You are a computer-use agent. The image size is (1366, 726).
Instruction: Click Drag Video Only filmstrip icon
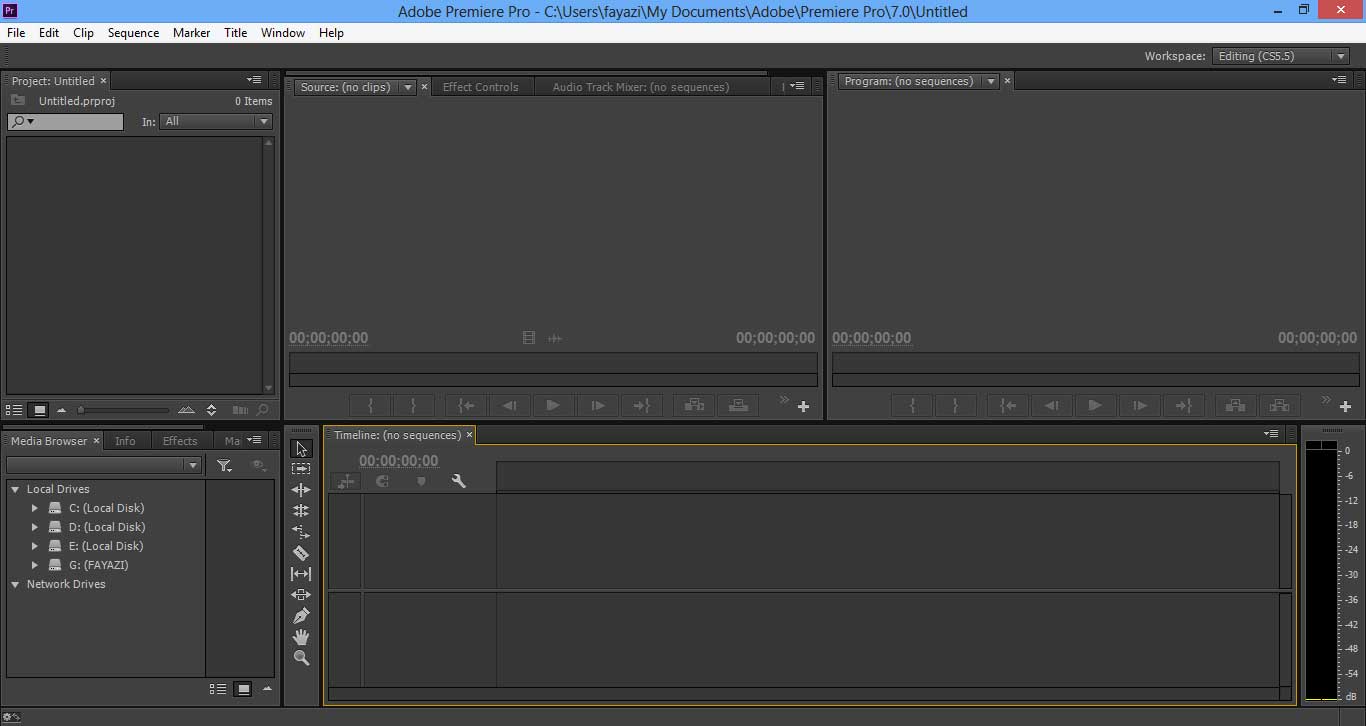coord(529,338)
